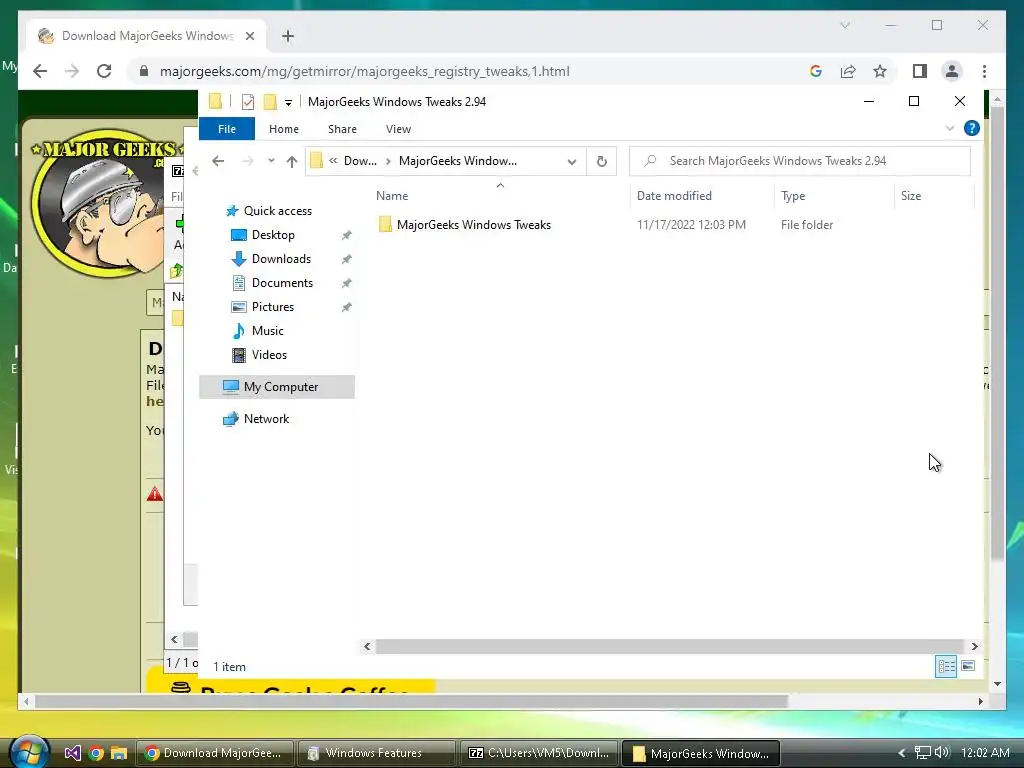Switch to 7-Zip C:\Users taskbar button
1024x768 pixels.
539,753
